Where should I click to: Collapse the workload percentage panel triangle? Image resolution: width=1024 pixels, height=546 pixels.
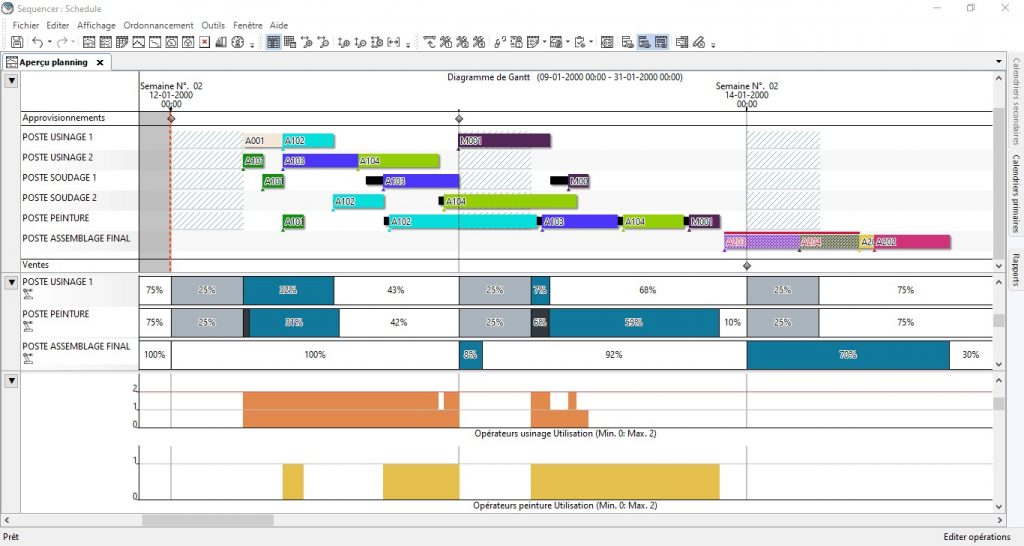(x=11, y=282)
